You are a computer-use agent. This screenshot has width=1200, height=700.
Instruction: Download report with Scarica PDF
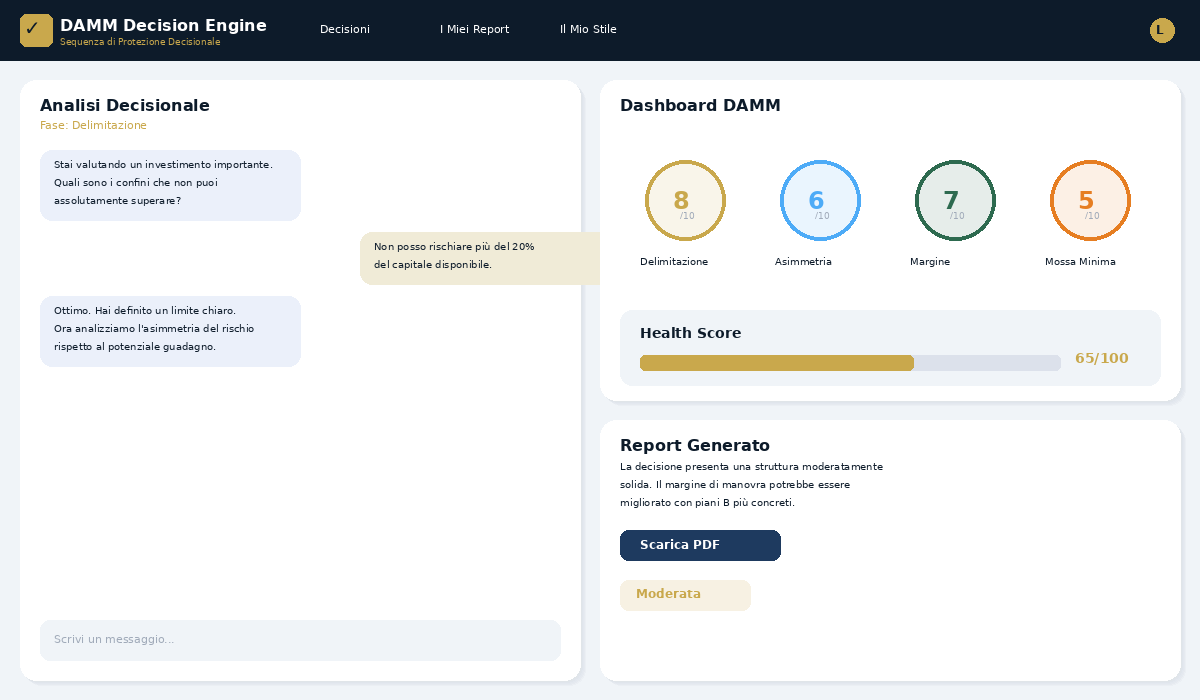coord(700,545)
